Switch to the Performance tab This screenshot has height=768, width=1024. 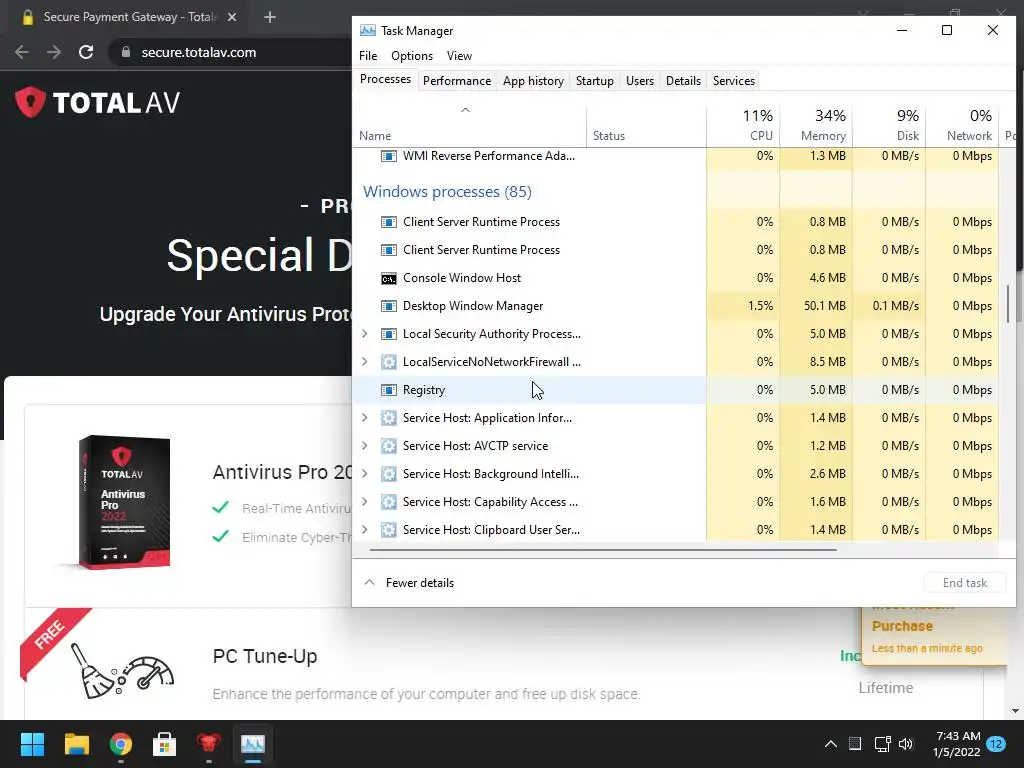[457, 81]
